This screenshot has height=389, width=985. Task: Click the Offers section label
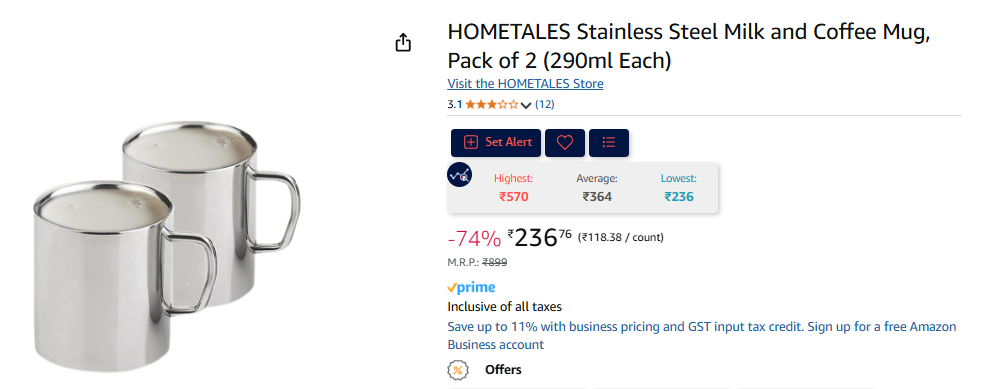click(x=503, y=370)
